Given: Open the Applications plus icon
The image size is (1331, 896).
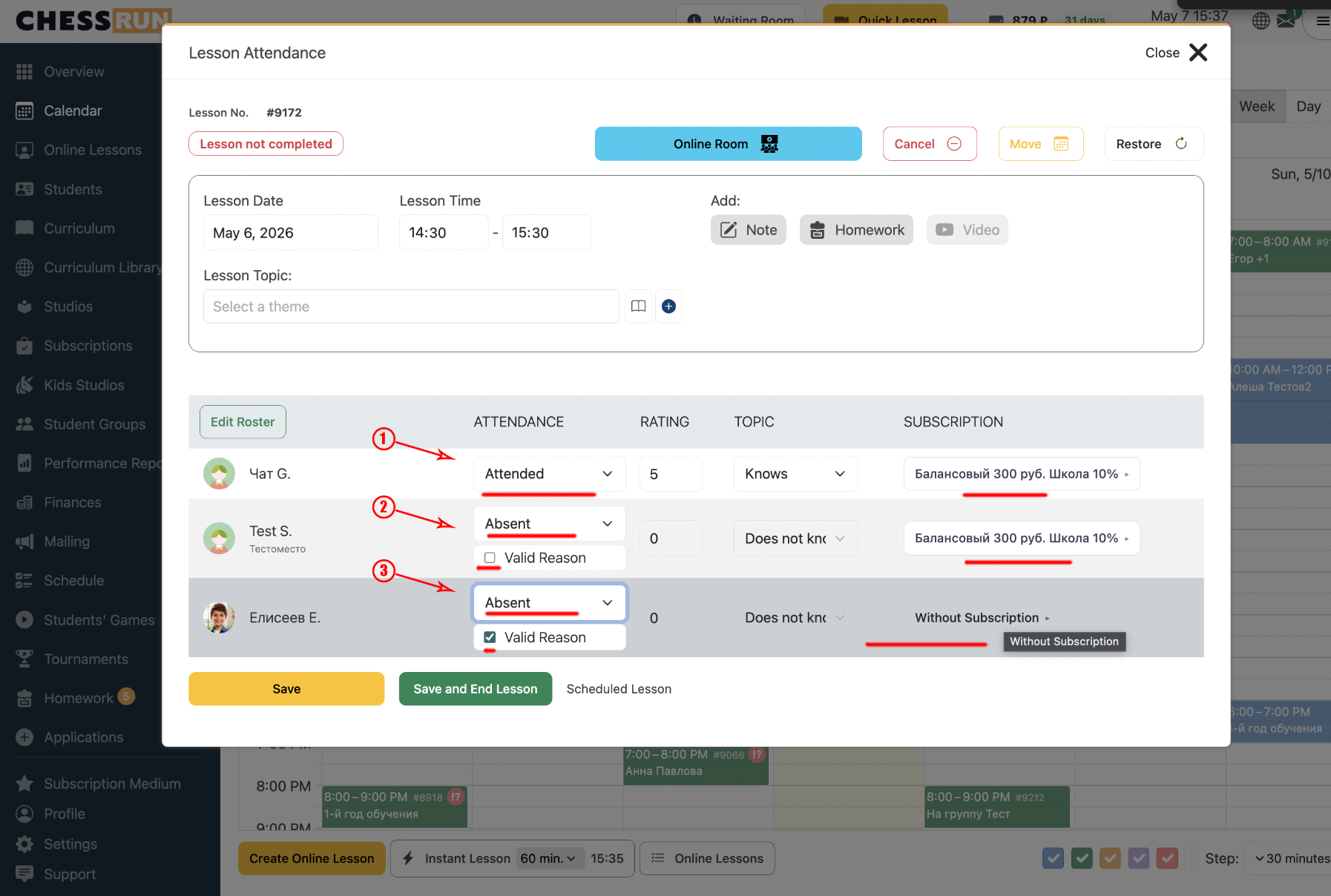Looking at the screenshot, I should click(x=24, y=737).
